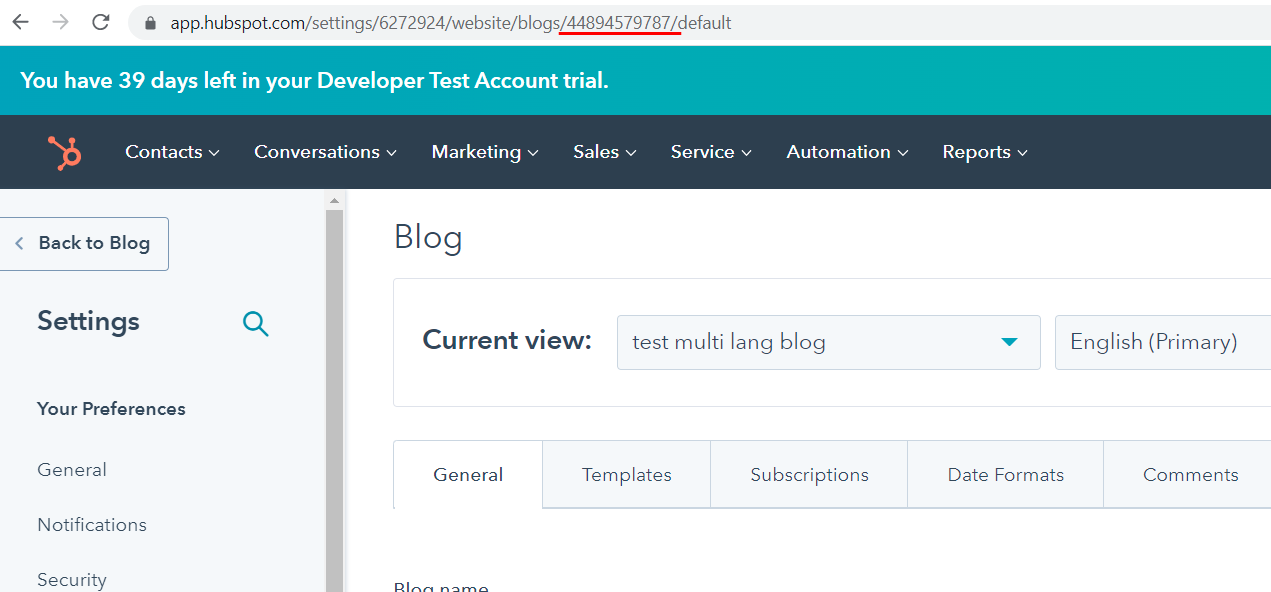The width and height of the screenshot is (1271, 592).
Task: Open General in Your Preferences
Action: click(x=72, y=470)
